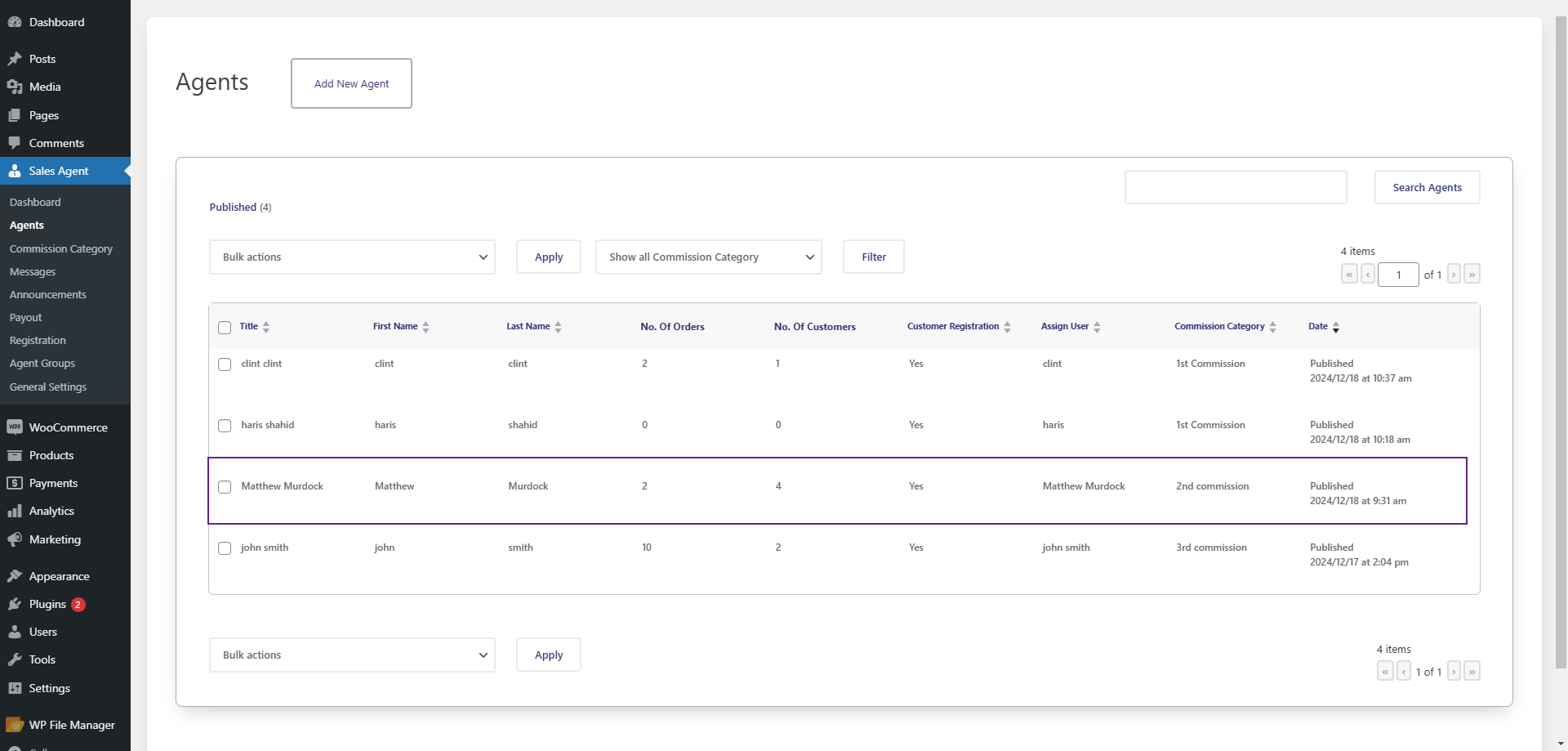Viewport: 1568px width, 751px height.
Task: Click the Plugins update count badge
Action: 78,605
